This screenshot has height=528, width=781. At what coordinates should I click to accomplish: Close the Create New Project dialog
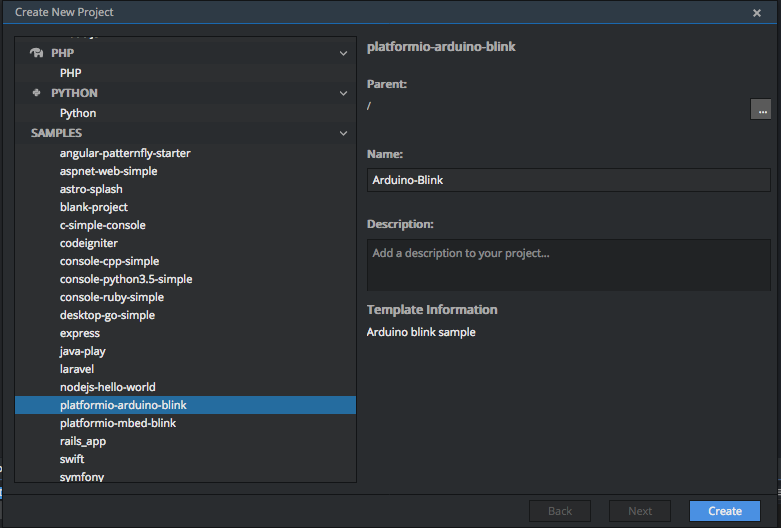pos(757,13)
